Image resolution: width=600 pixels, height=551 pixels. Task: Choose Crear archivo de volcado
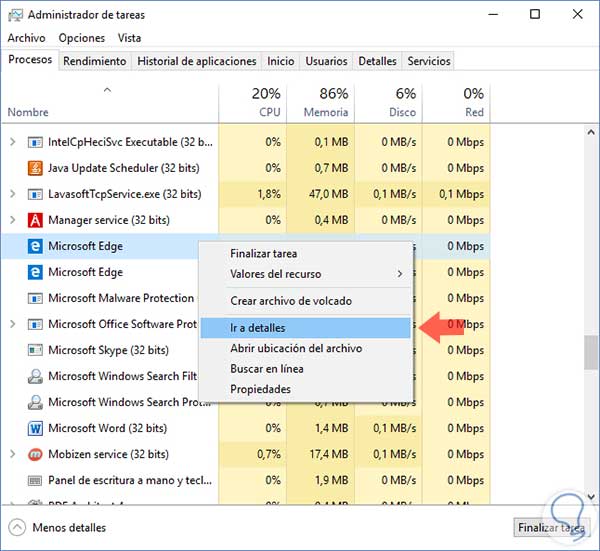tap(305, 301)
